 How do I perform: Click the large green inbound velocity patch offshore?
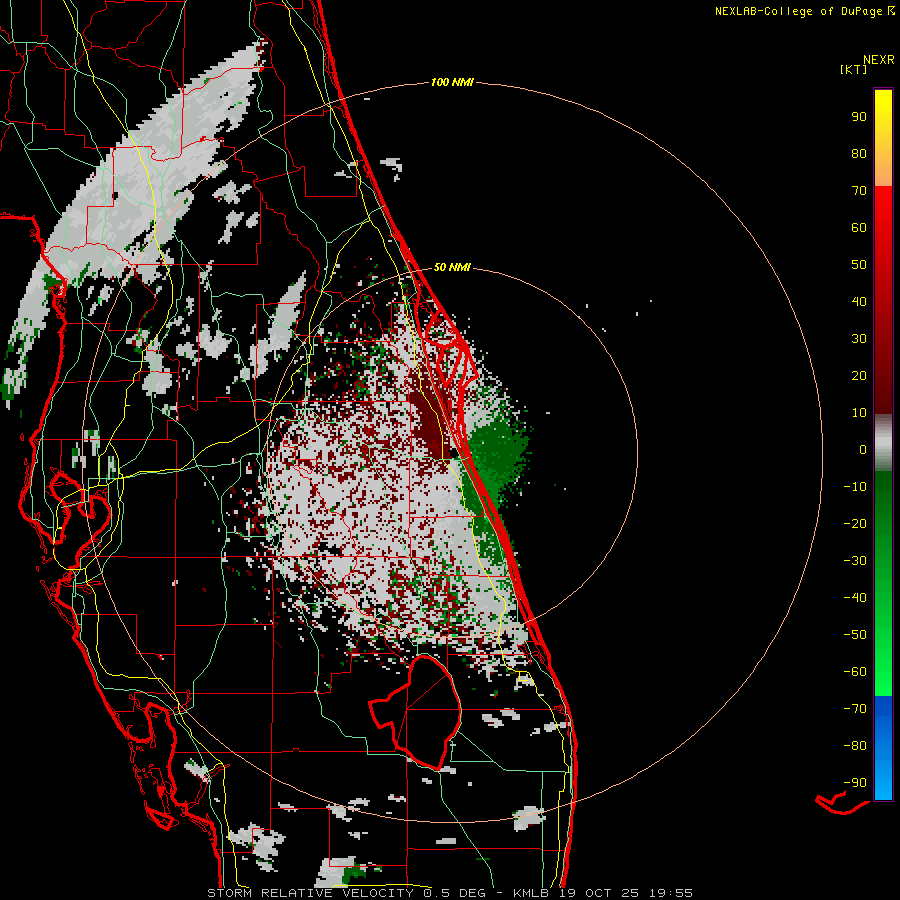[x=498, y=453]
